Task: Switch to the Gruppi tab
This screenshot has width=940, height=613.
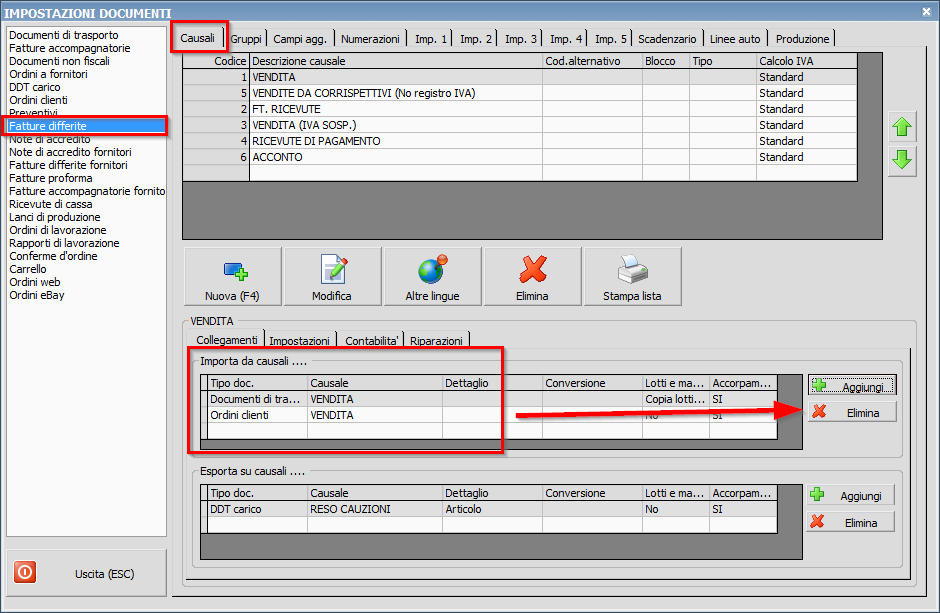Action: coord(246,39)
